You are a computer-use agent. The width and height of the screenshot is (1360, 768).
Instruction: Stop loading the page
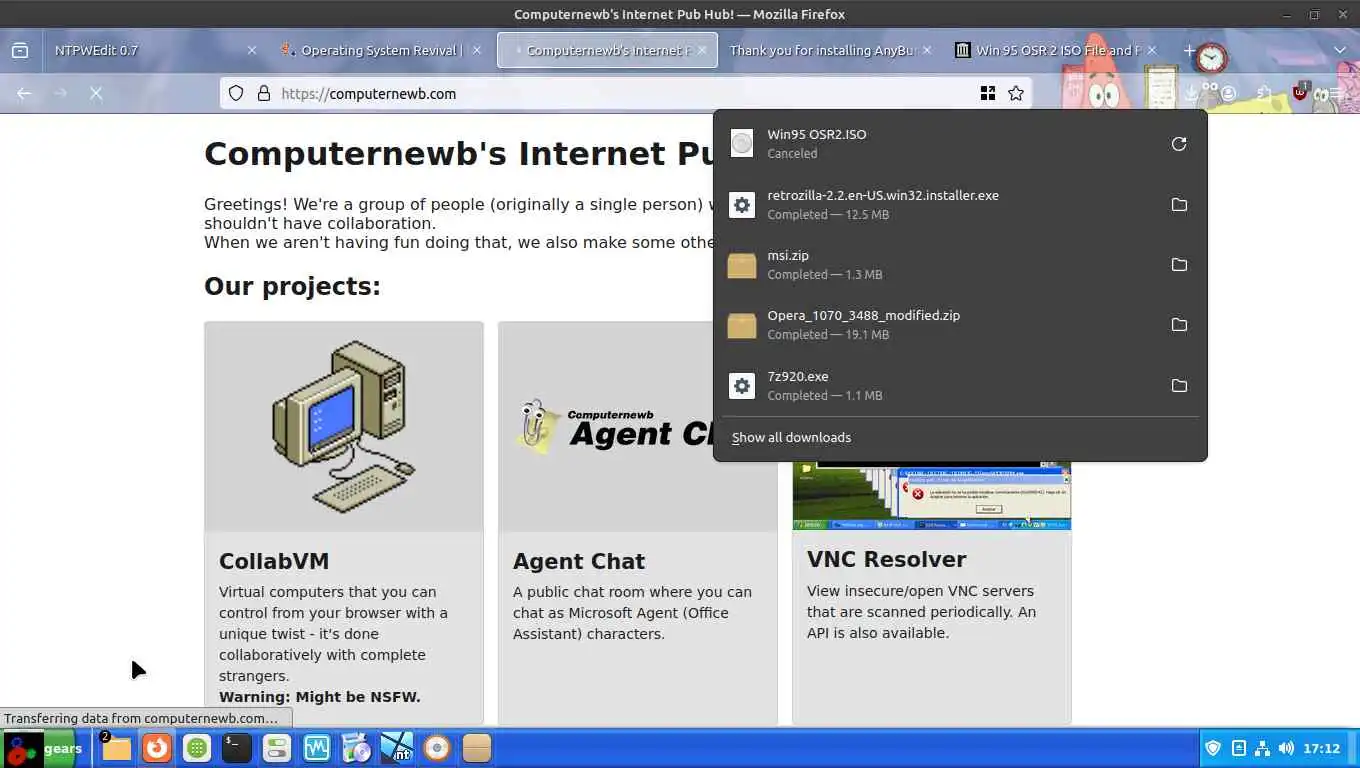[96, 93]
